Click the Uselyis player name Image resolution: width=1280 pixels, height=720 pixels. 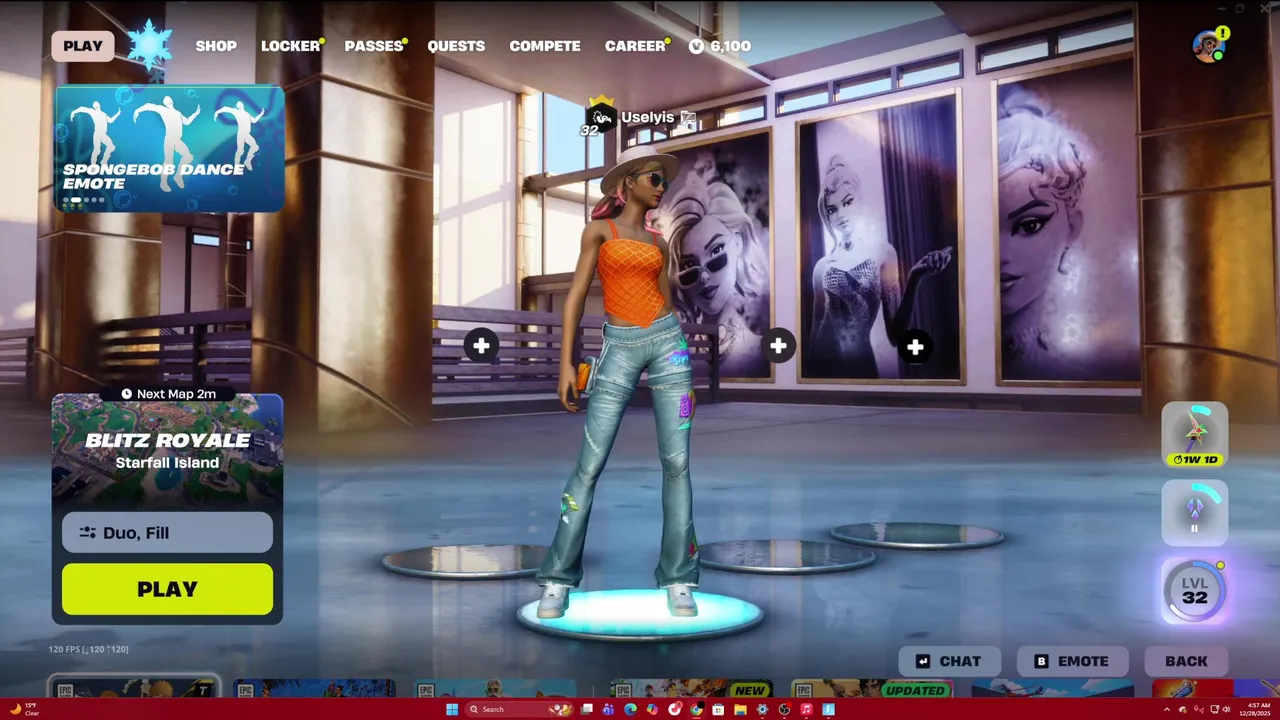[648, 117]
